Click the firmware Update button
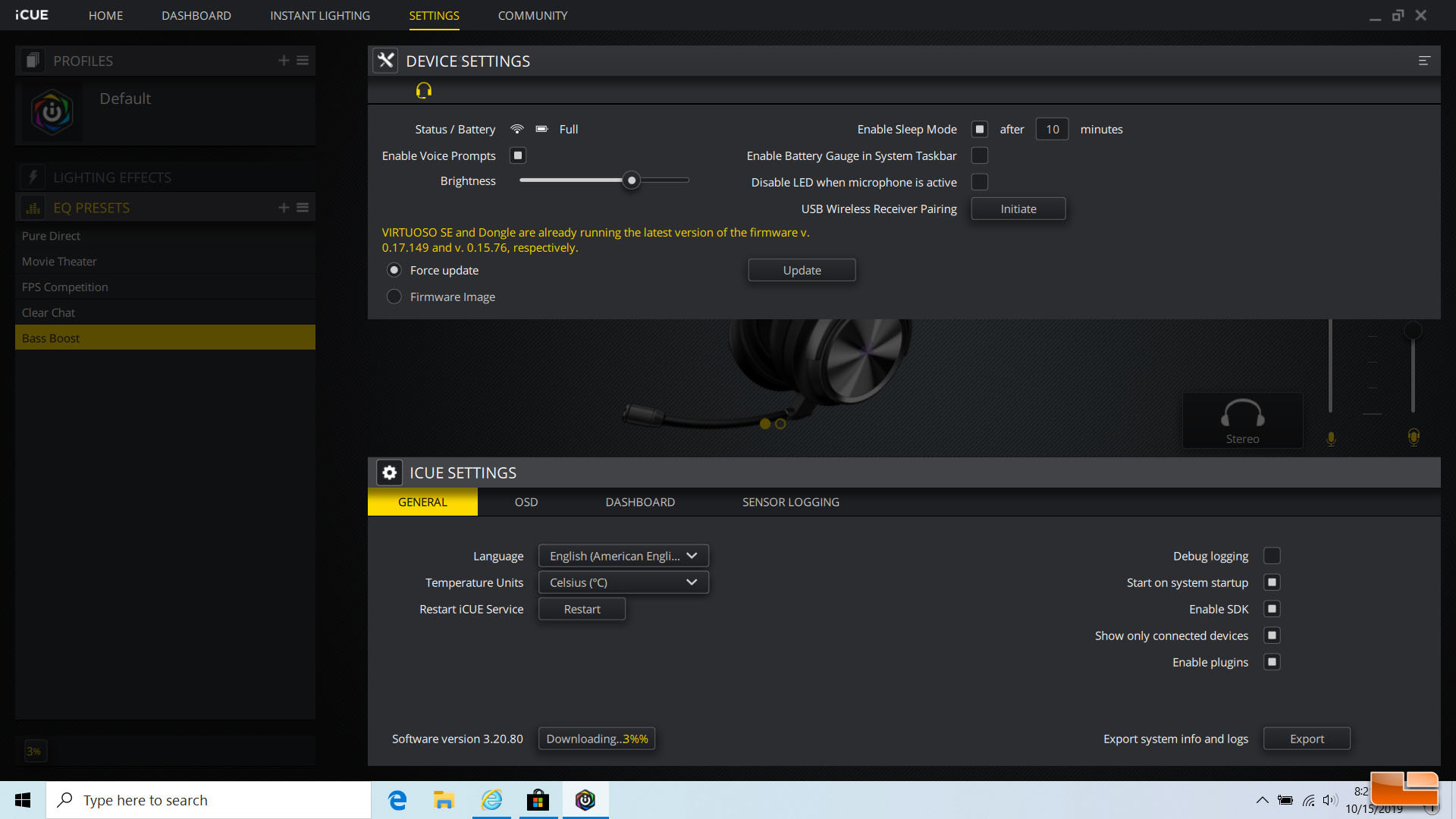This screenshot has width=1456, height=819. pos(802,270)
